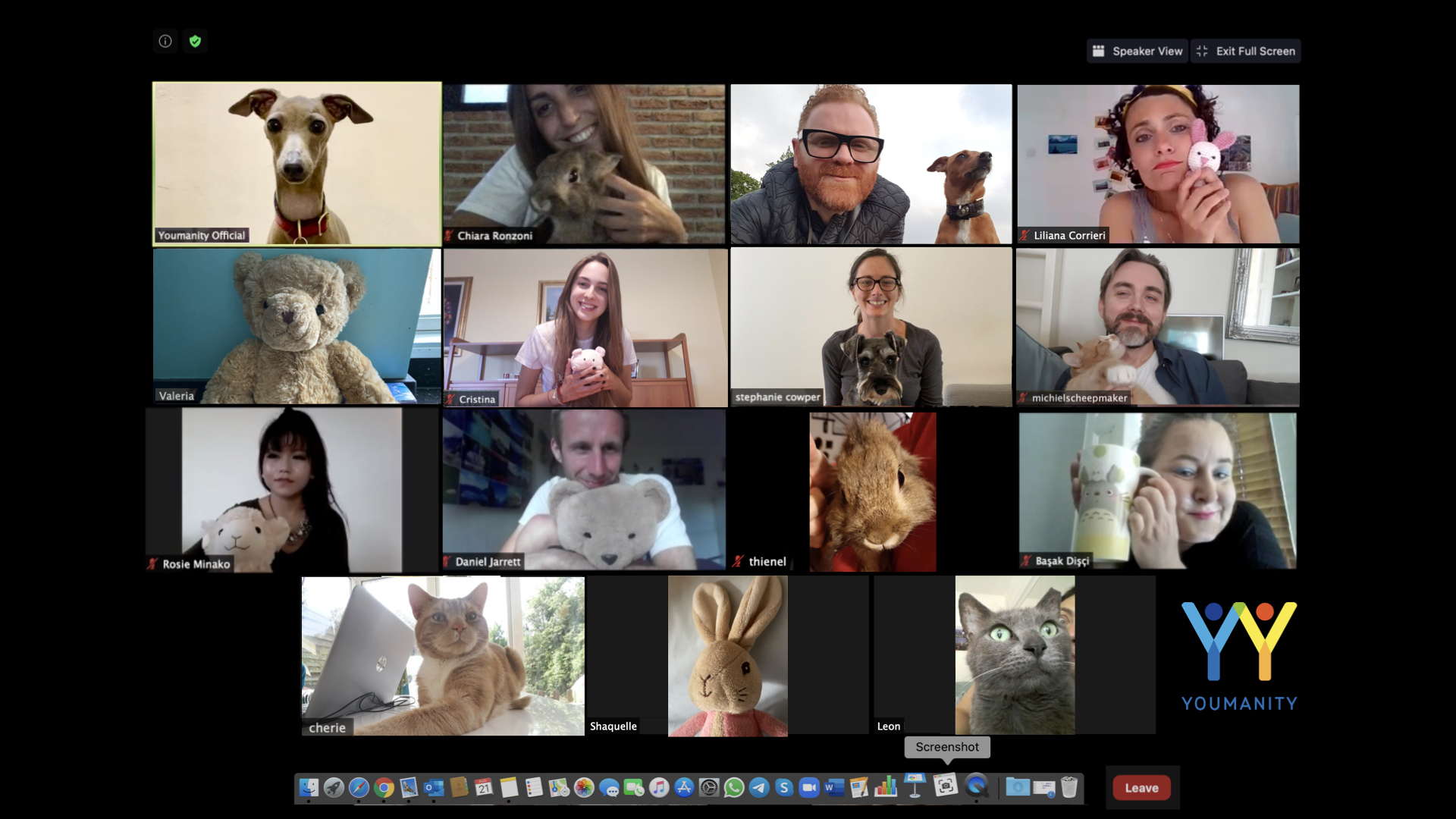This screenshot has height=819, width=1456.
Task: Click the 'Daniel Jarrett' name label
Action: pyautogui.click(x=488, y=562)
